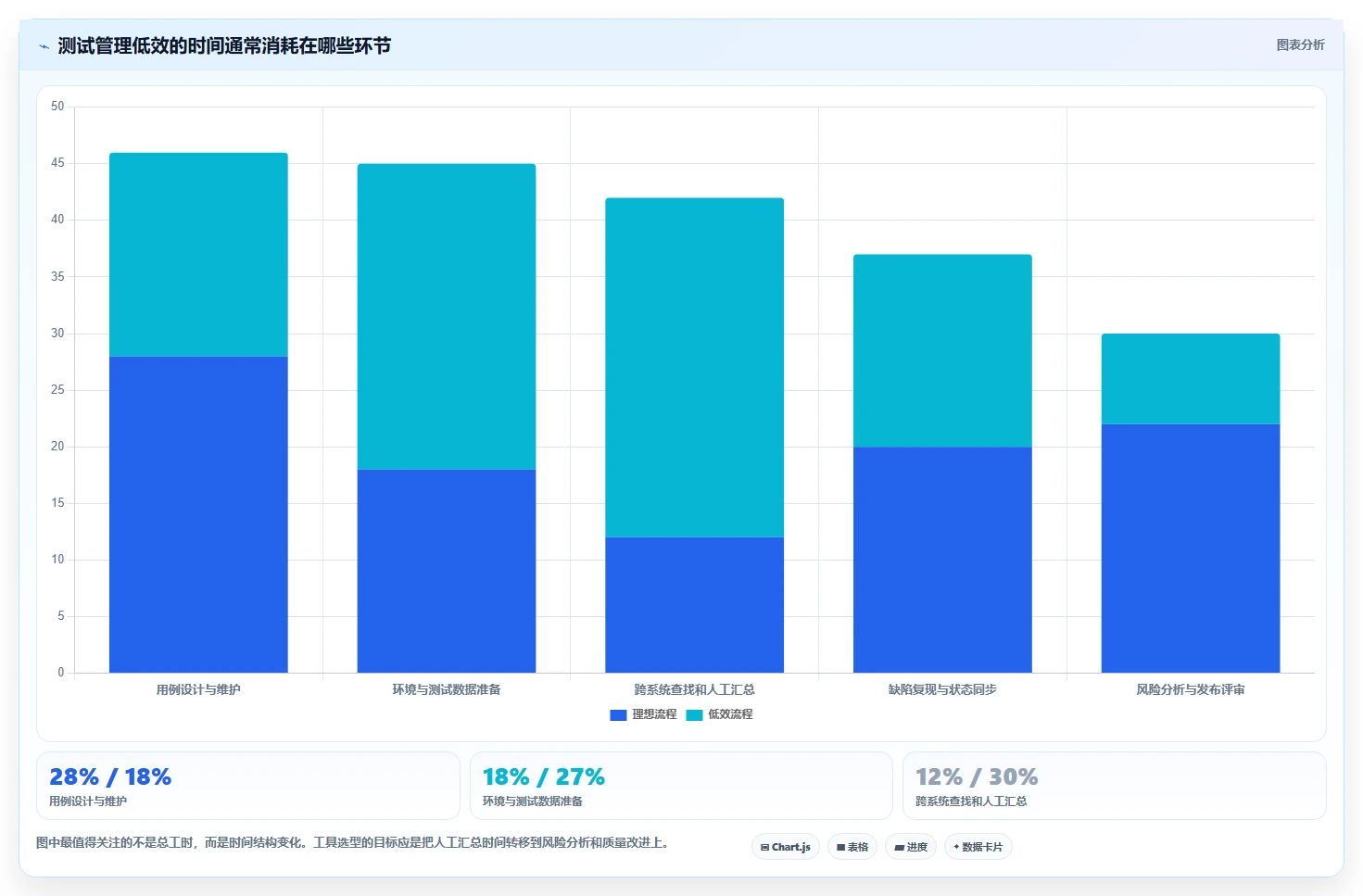
Task: Click the cyan 低效流程 legend color box
Action: pyautogui.click(x=694, y=714)
